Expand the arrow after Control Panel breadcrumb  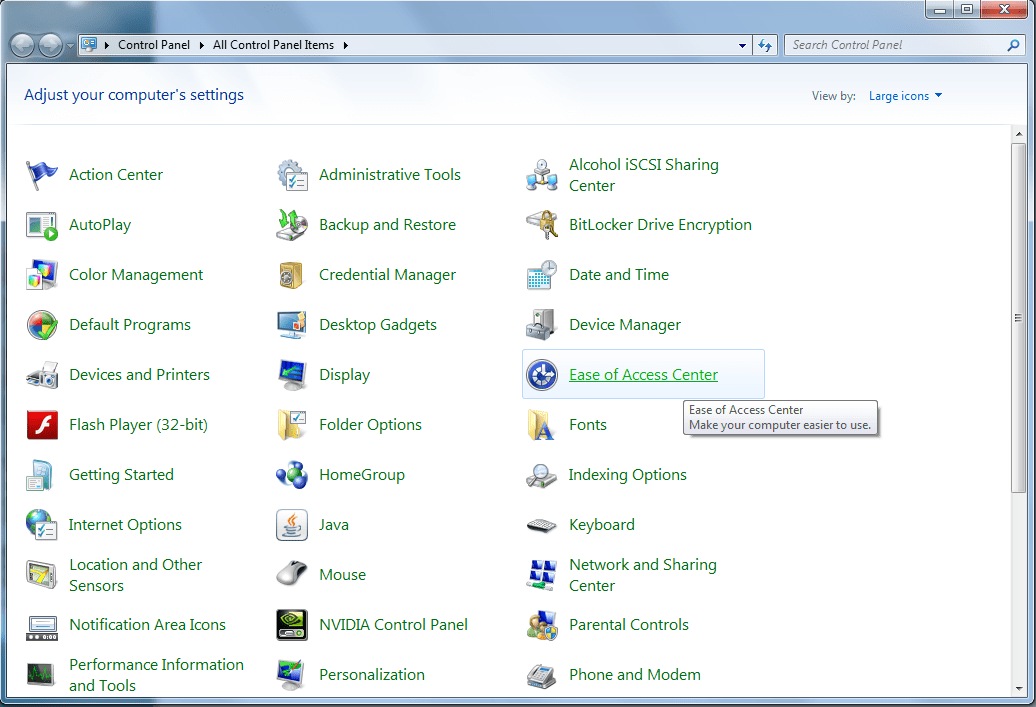click(x=202, y=46)
